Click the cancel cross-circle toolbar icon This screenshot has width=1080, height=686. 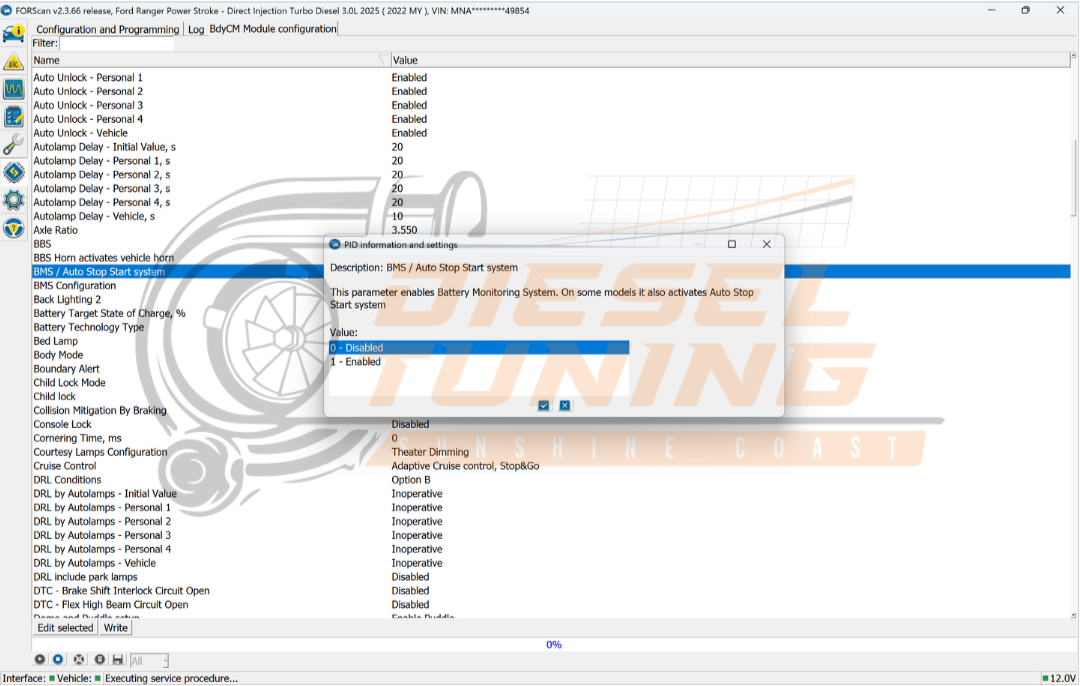click(79, 660)
